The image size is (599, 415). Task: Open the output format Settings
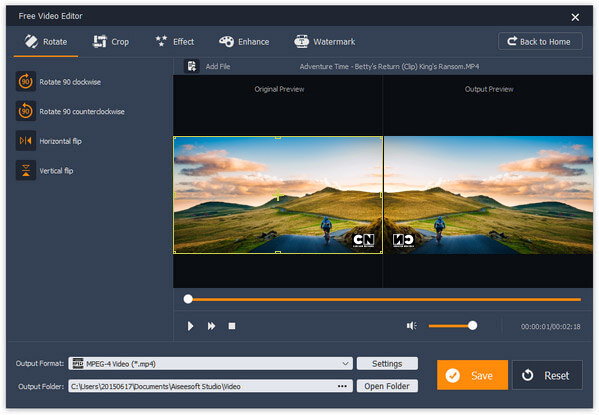coord(387,363)
